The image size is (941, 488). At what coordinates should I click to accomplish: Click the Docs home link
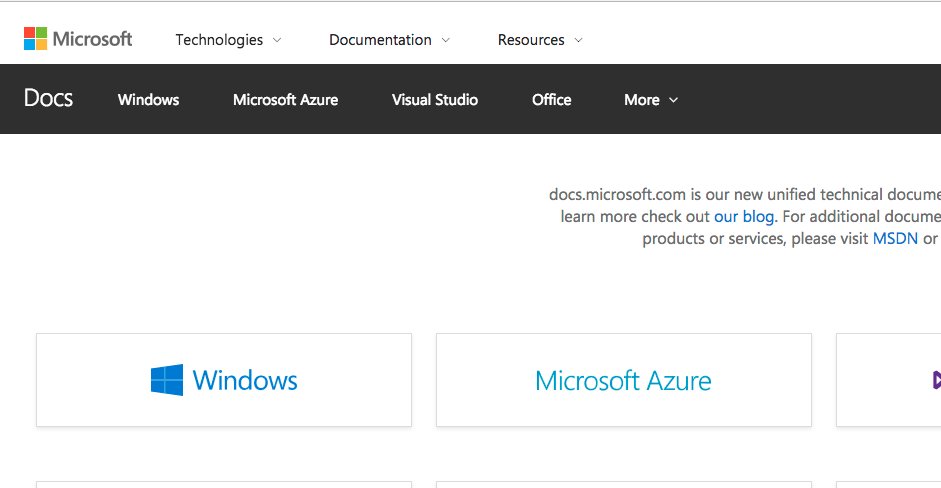click(48, 98)
